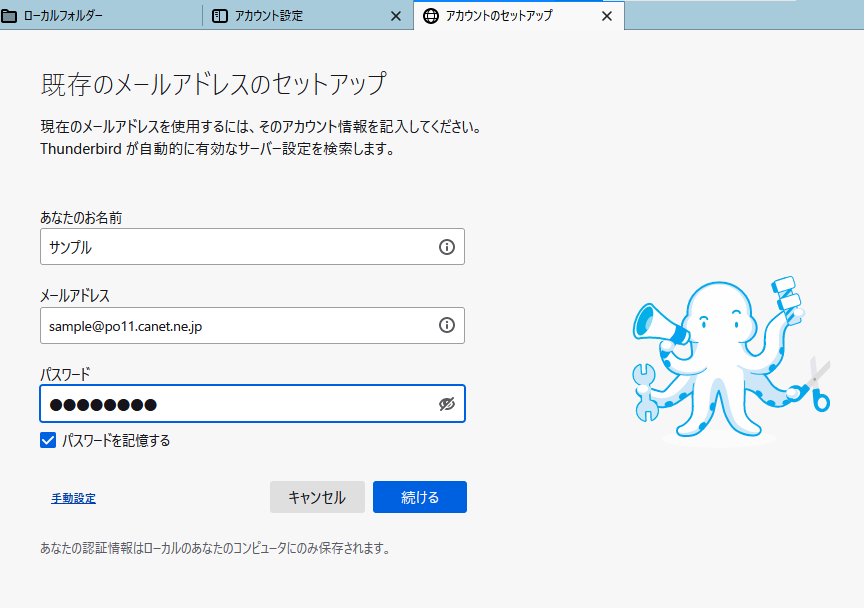Screen dimensions: 864x608
Task: Open the アカウント設定 tab
Action: point(269,16)
